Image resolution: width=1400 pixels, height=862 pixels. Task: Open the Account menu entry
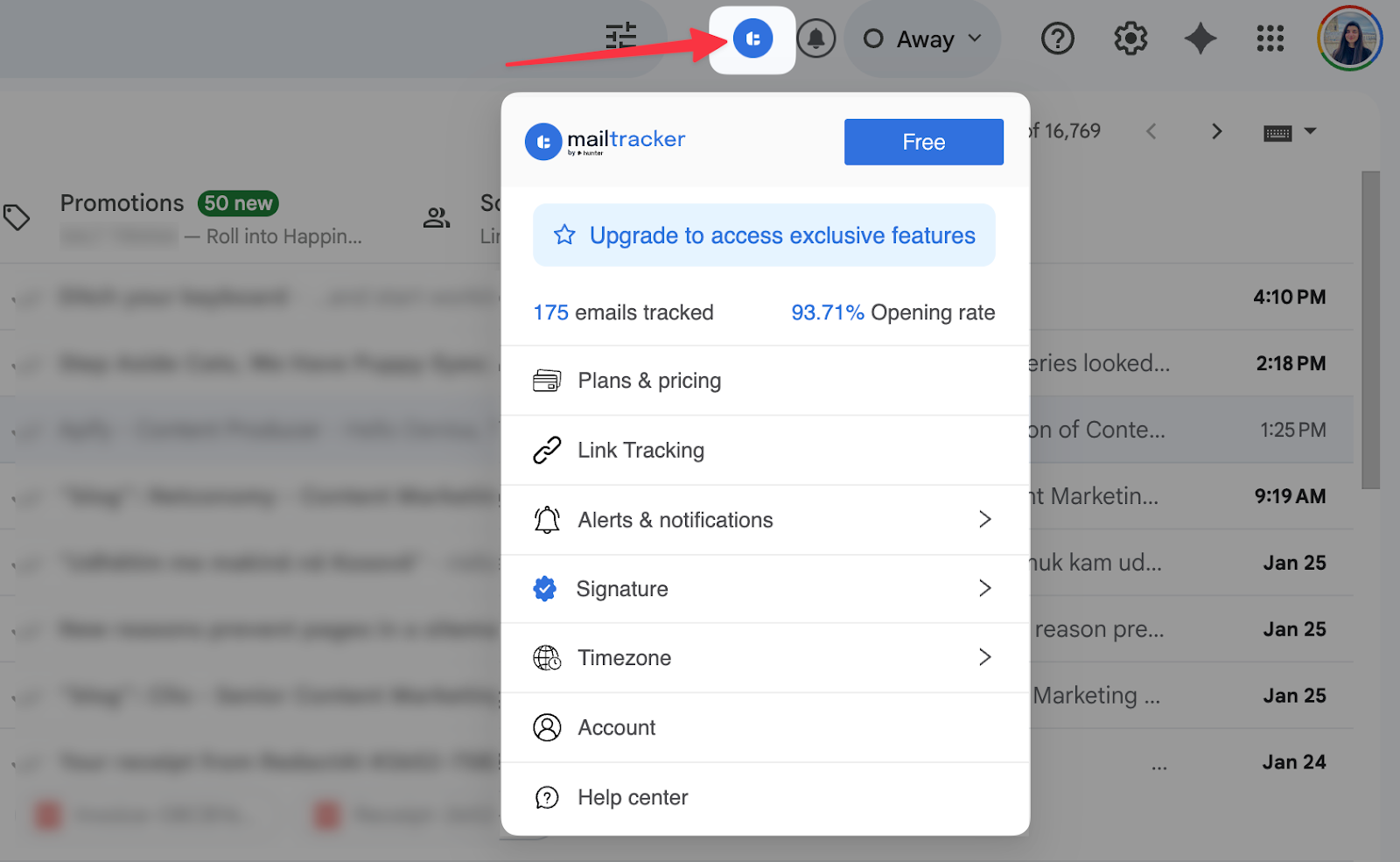[x=616, y=727]
